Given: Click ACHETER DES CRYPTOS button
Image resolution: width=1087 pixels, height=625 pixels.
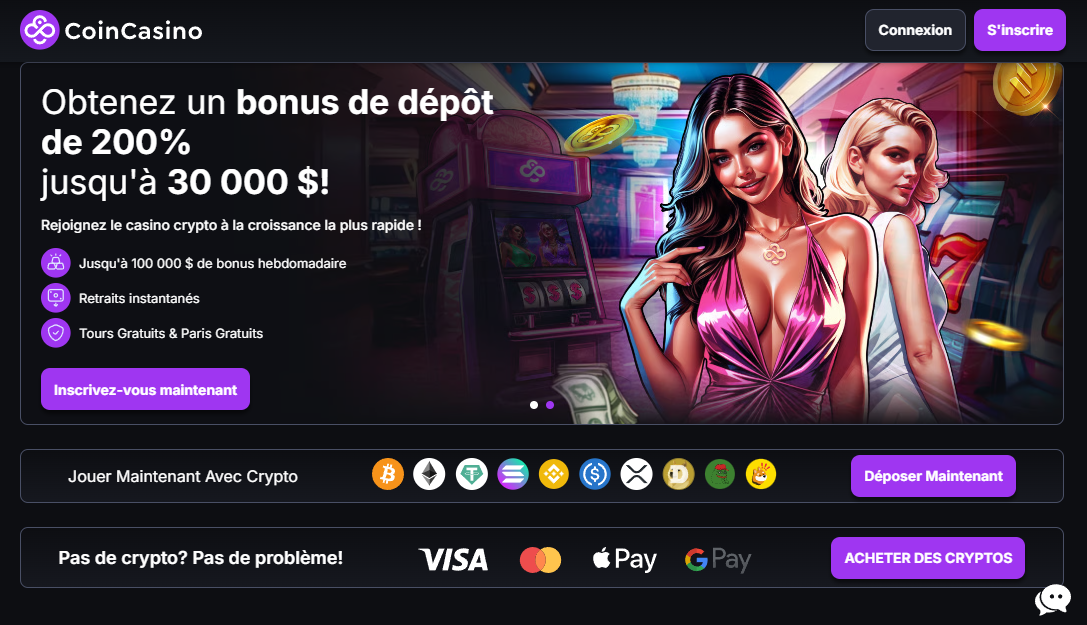Looking at the screenshot, I should (x=928, y=558).
